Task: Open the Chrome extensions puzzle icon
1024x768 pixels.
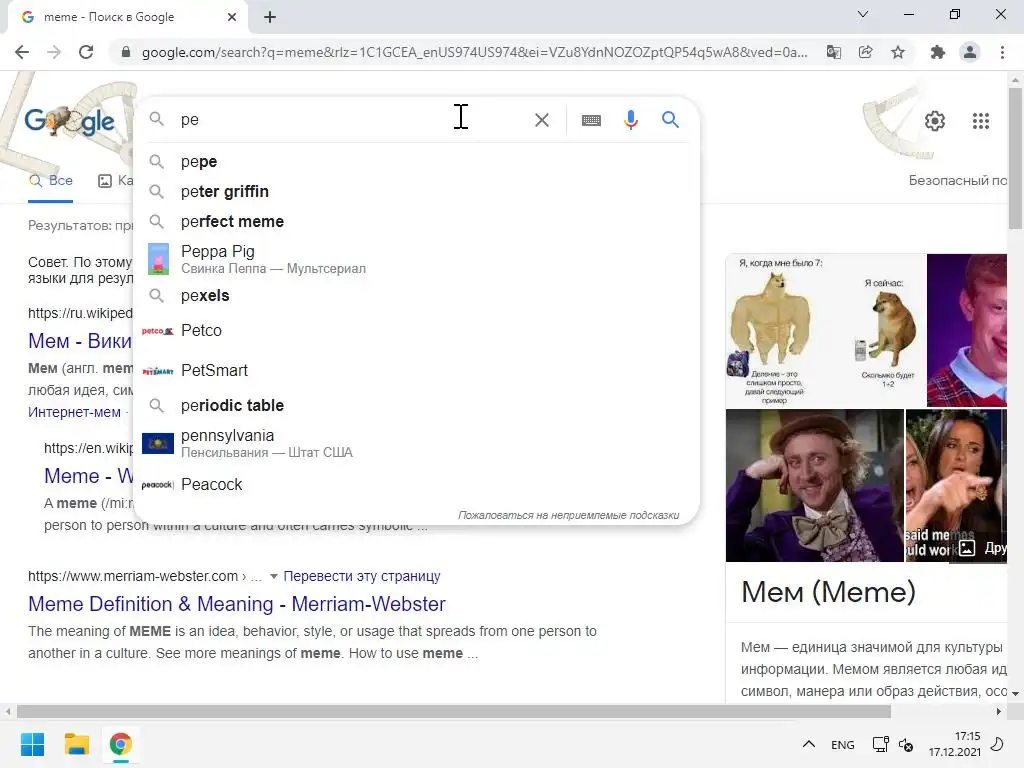Action: 938,52
